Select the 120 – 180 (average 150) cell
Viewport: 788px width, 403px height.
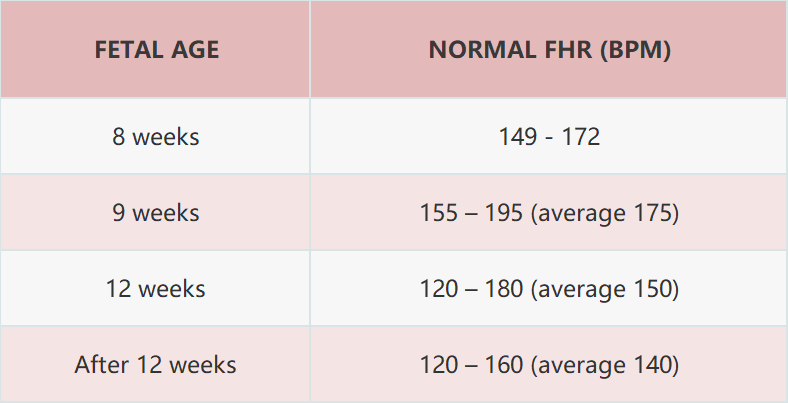(549, 288)
